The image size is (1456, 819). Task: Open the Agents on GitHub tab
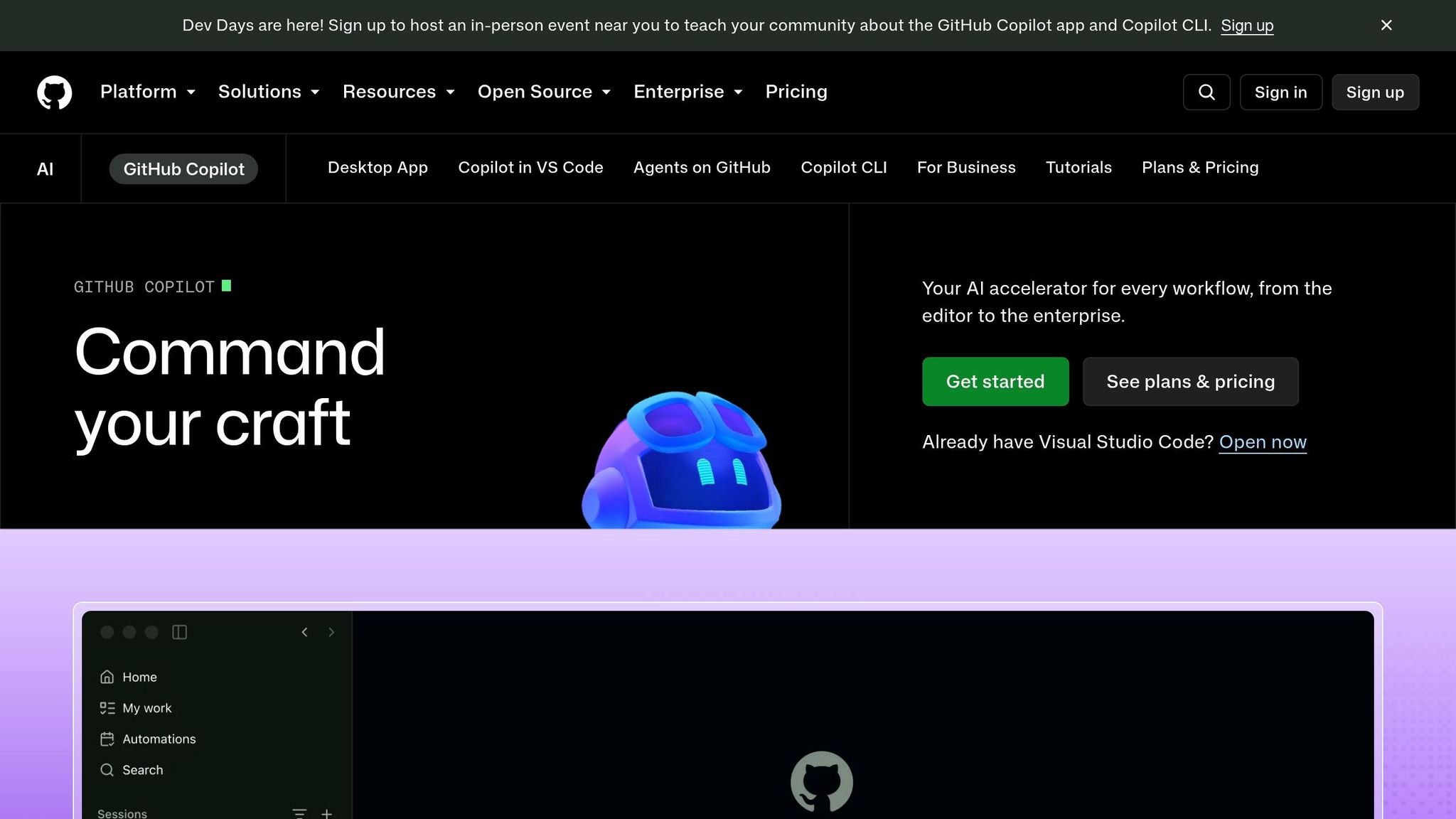click(702, 168)
